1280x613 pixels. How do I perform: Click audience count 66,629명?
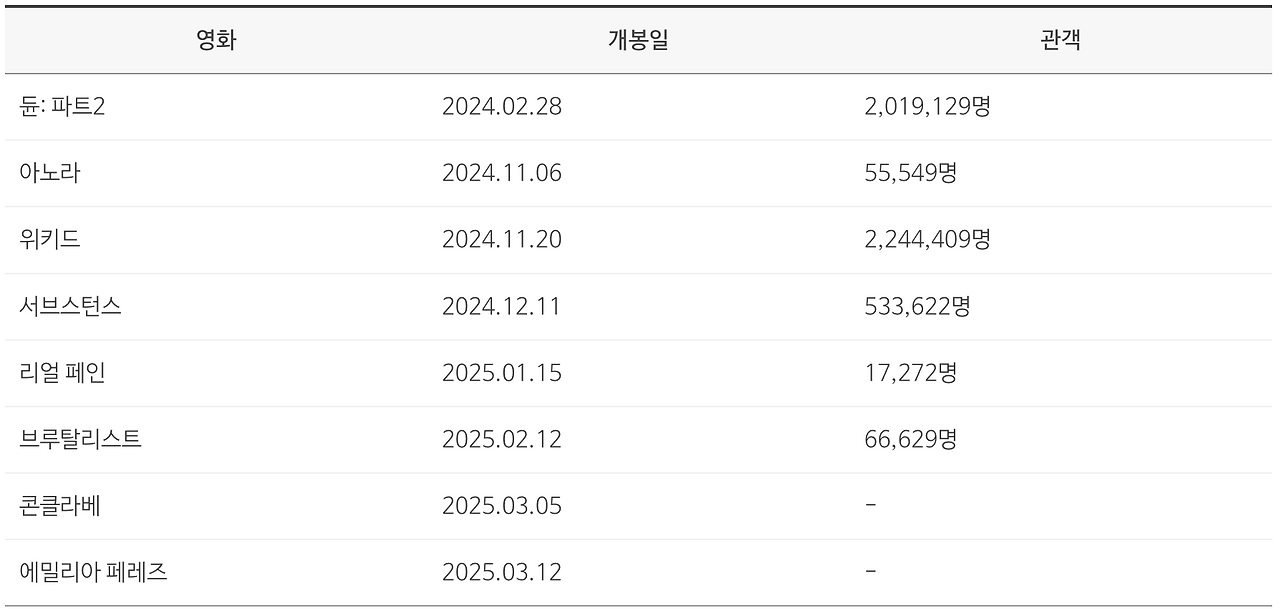[910, 439]
